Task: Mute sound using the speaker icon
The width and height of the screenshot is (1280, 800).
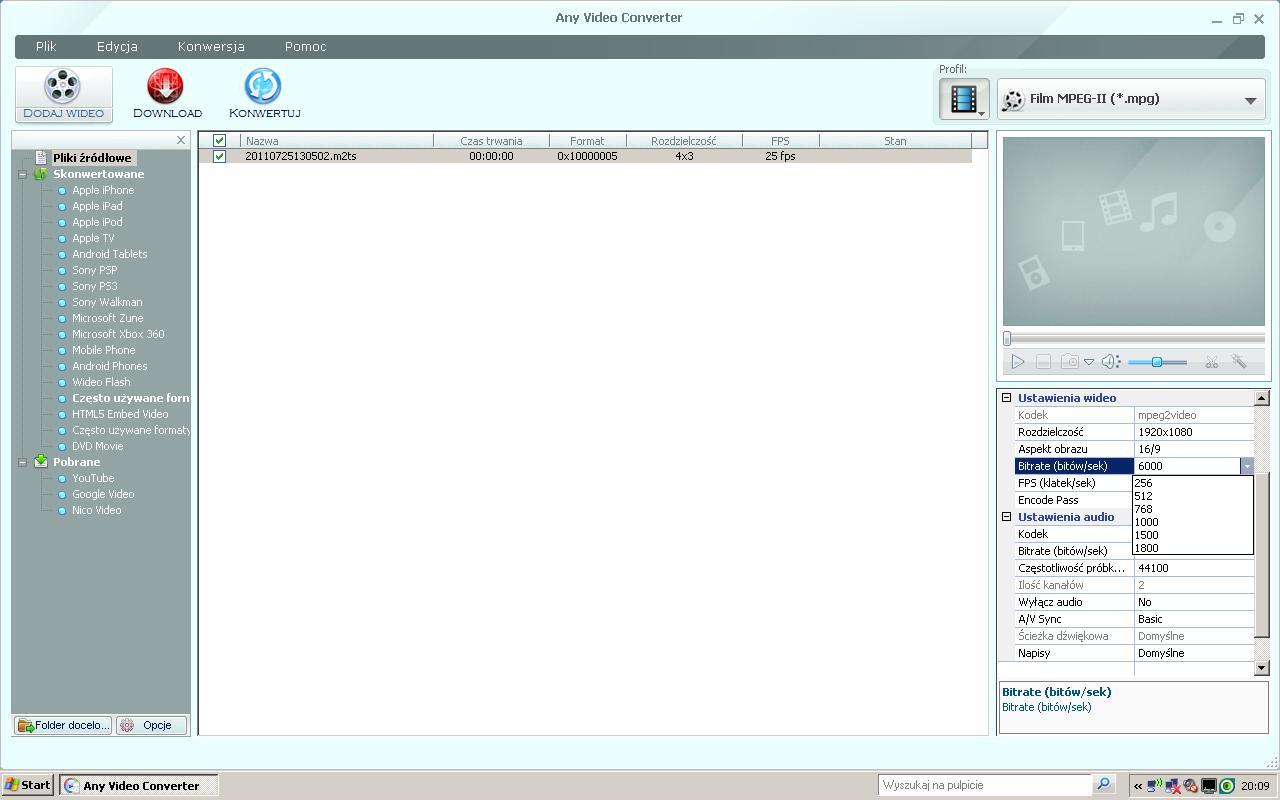Action: (x=1110, y=362)
